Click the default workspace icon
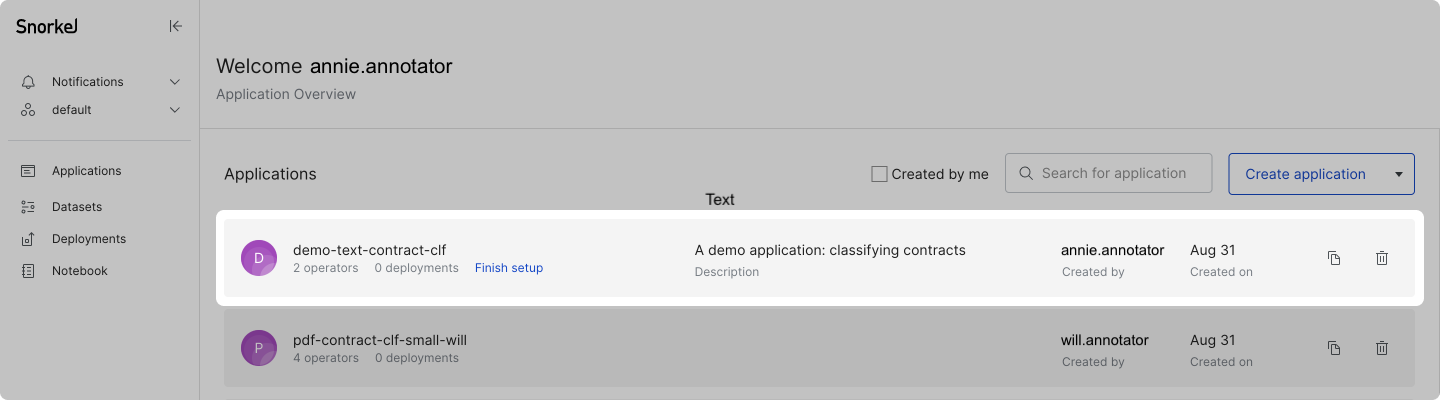1440x400 pixels. tap(28, 110)
